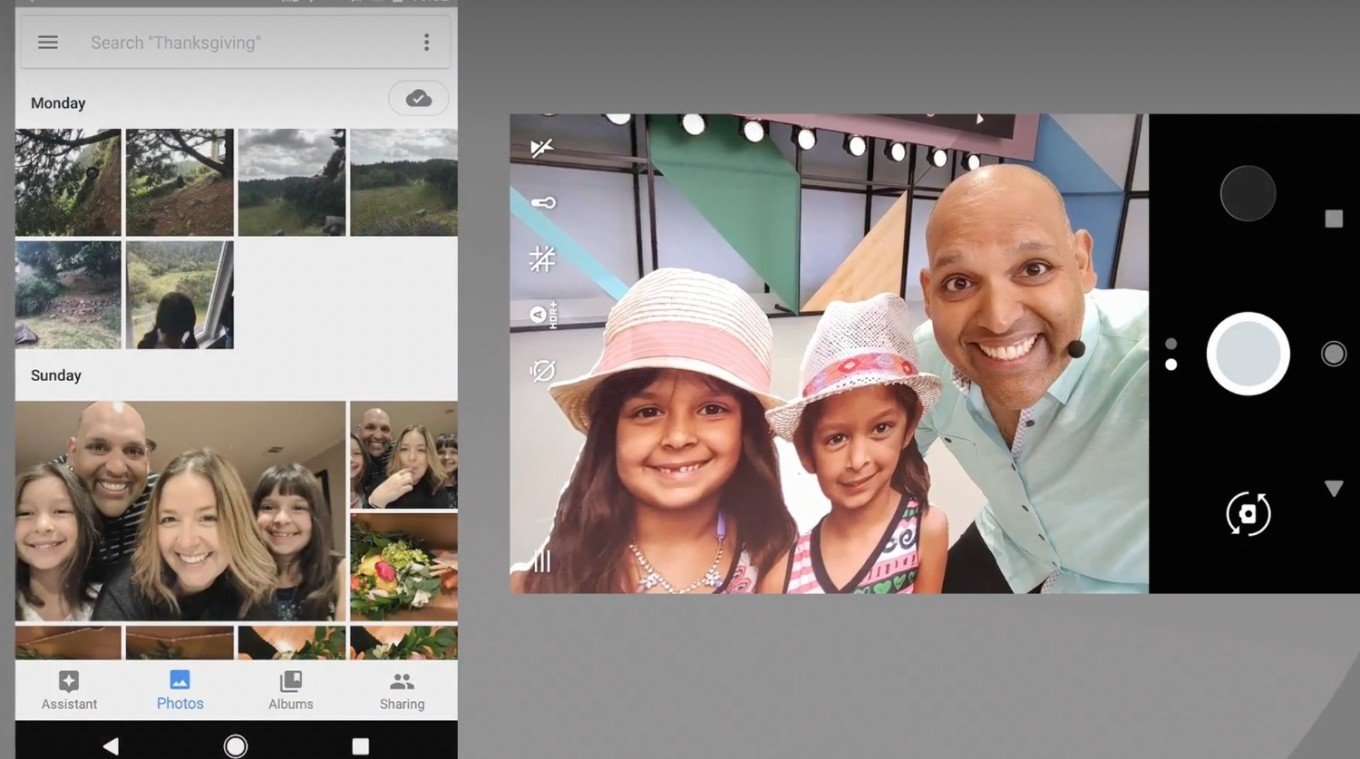Open the Assistant tab

point(69,690)
